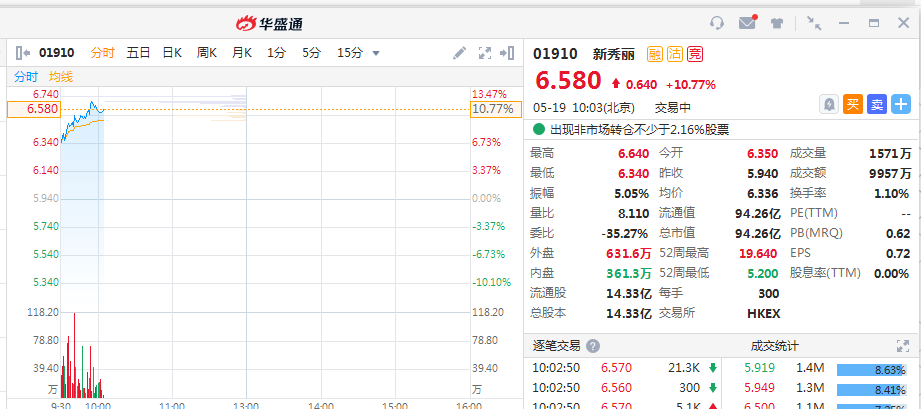Open the messages envelope icon

(748, 23)
